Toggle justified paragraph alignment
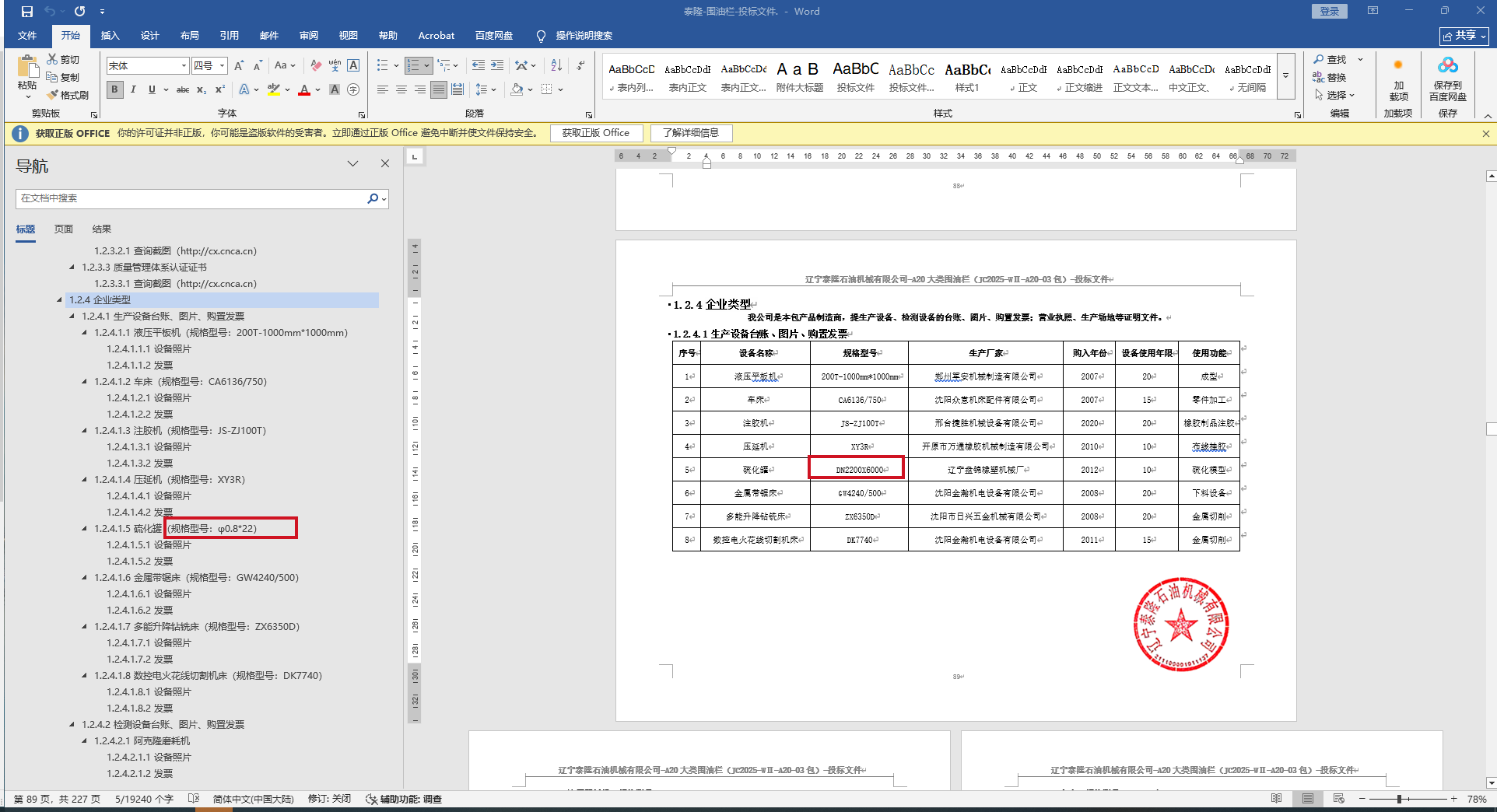1497x812 pixels. tap(439, 89)
